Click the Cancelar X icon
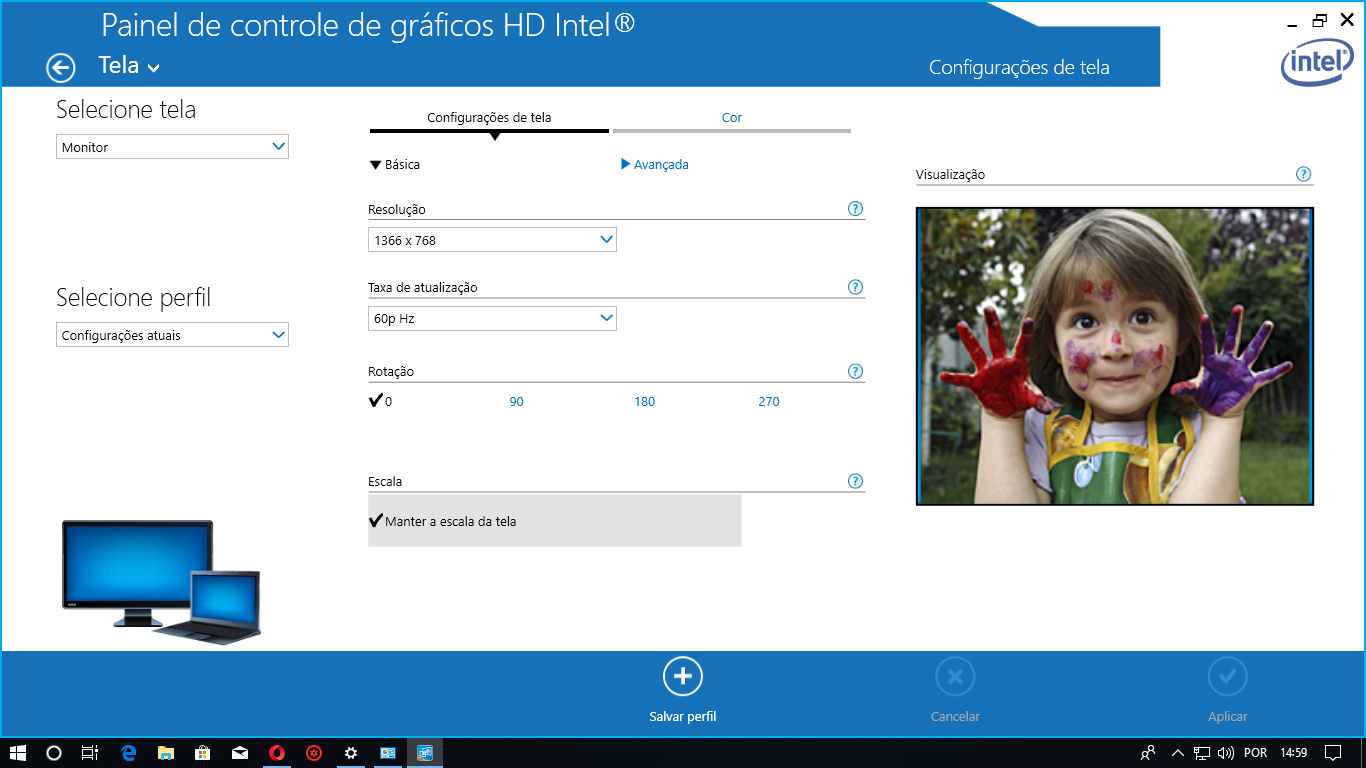The width and height of the screenshot is (1366, 768). click(x=955, y=677)
